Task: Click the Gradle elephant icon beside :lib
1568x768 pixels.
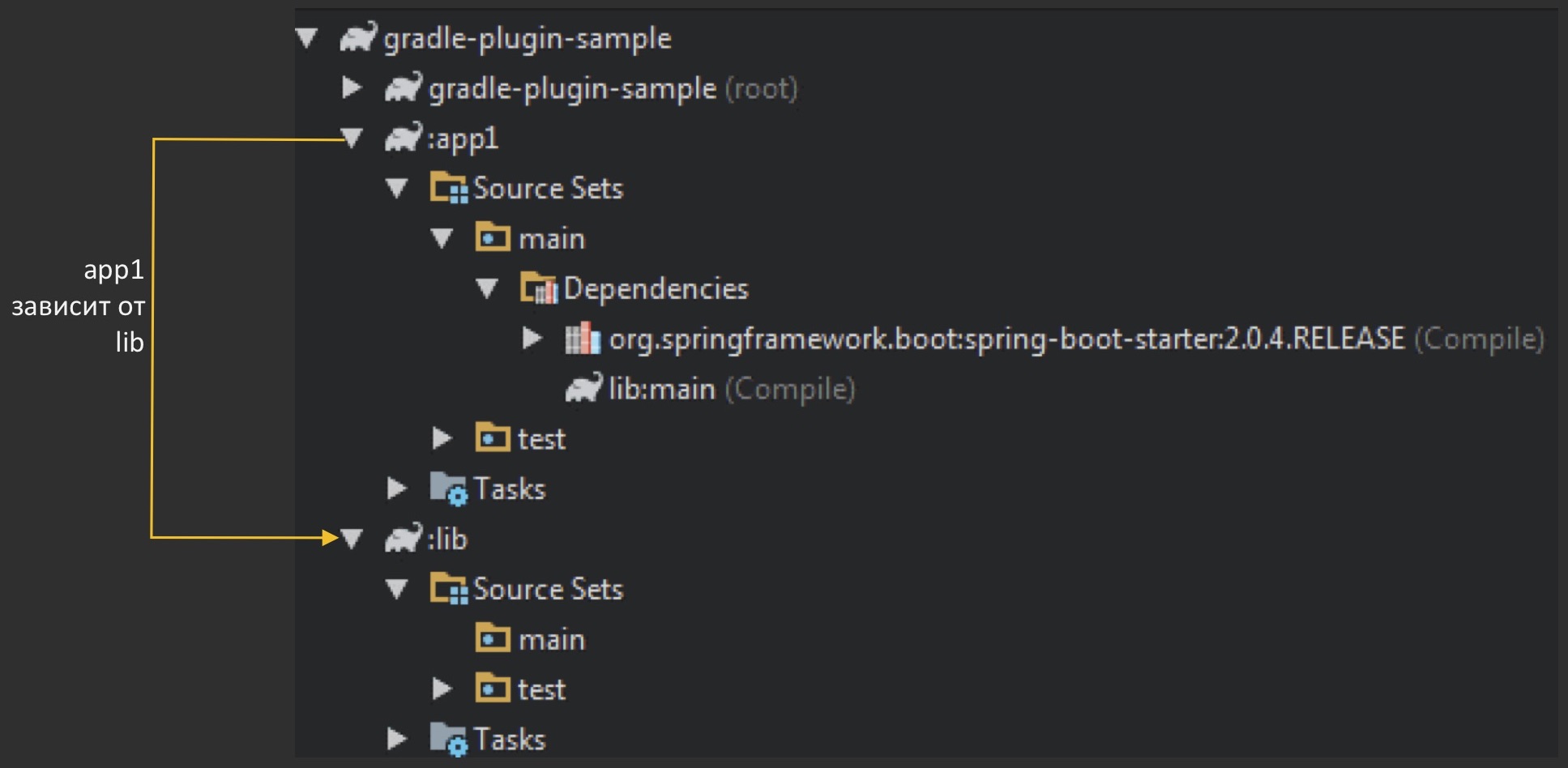Action: 404,539
